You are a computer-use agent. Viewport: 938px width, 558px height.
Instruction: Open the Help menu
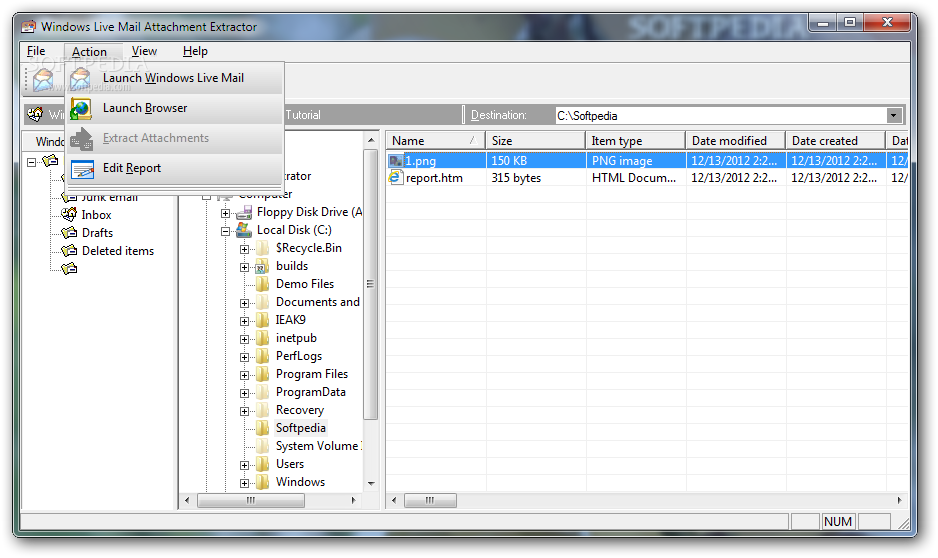tap(195, 51)
